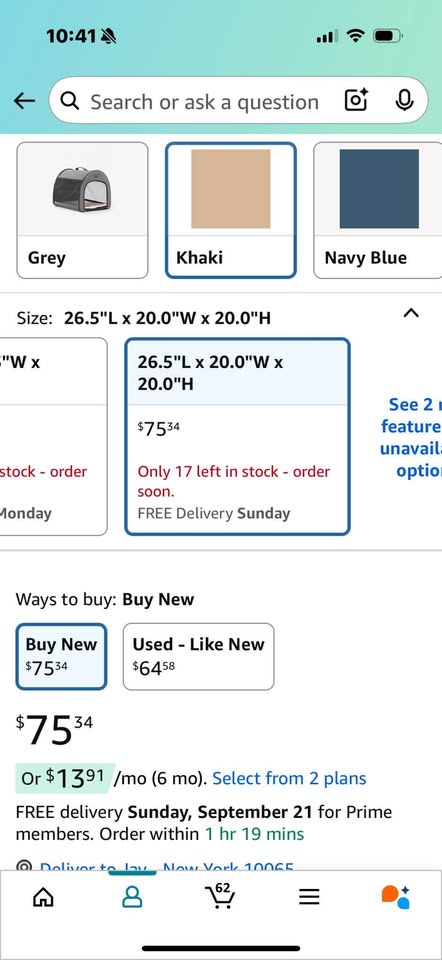
Task: Tap the microphone voice search icon
Action: coord(403,100)
